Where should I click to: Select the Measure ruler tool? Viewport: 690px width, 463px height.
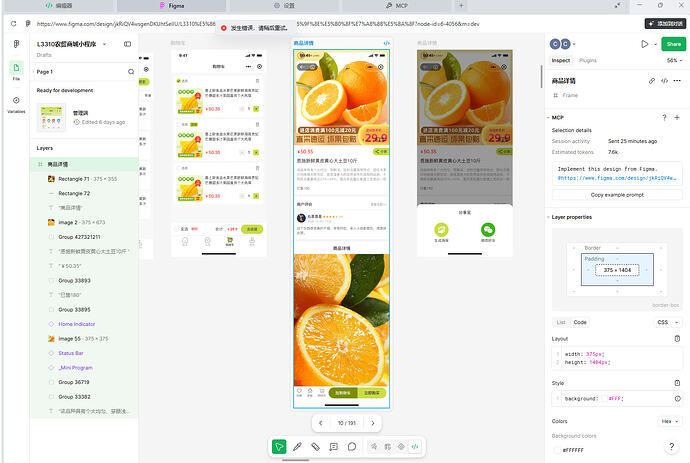click(315, 447)
